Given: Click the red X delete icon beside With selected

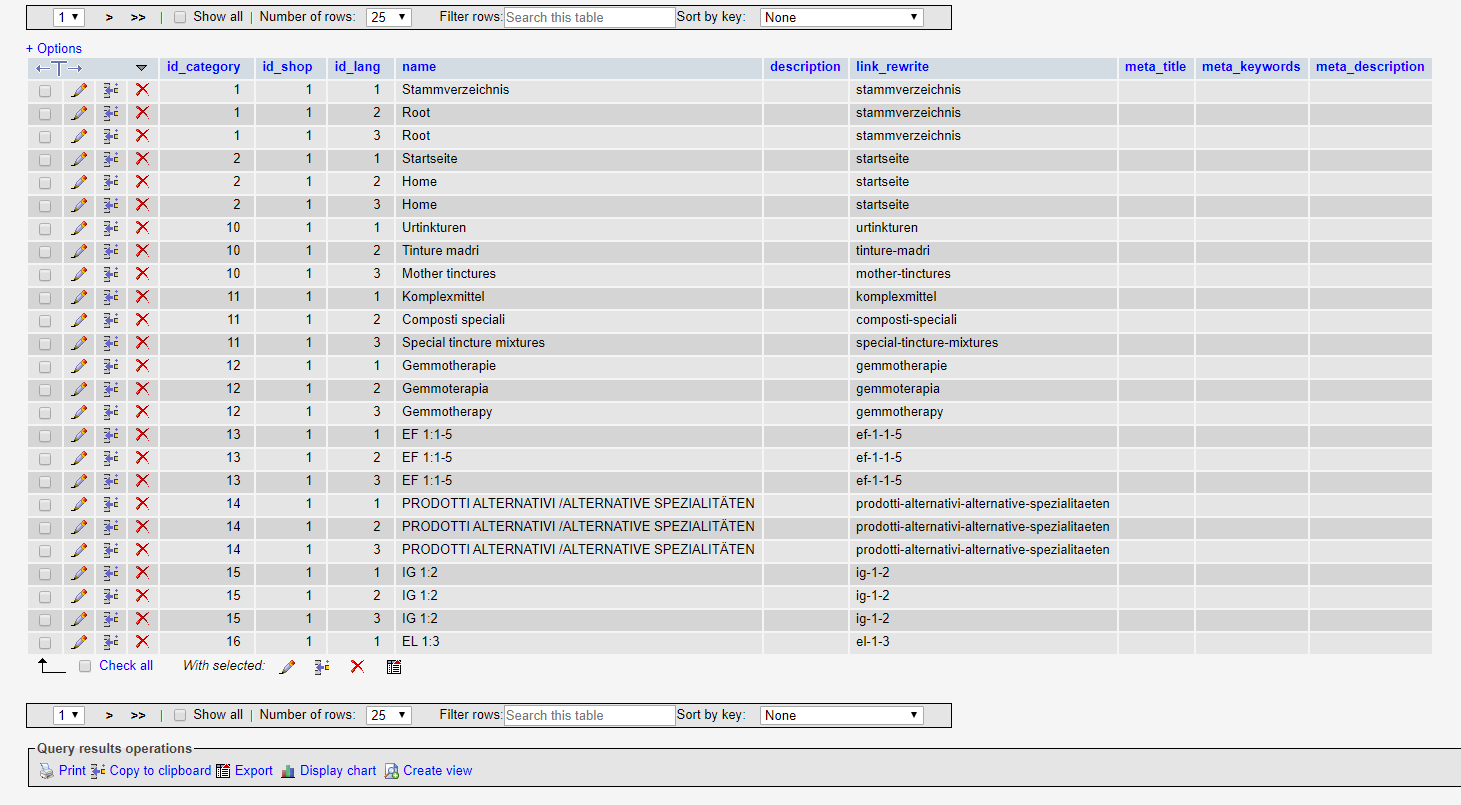Looking at the screenshot, I should click(357, 666).
